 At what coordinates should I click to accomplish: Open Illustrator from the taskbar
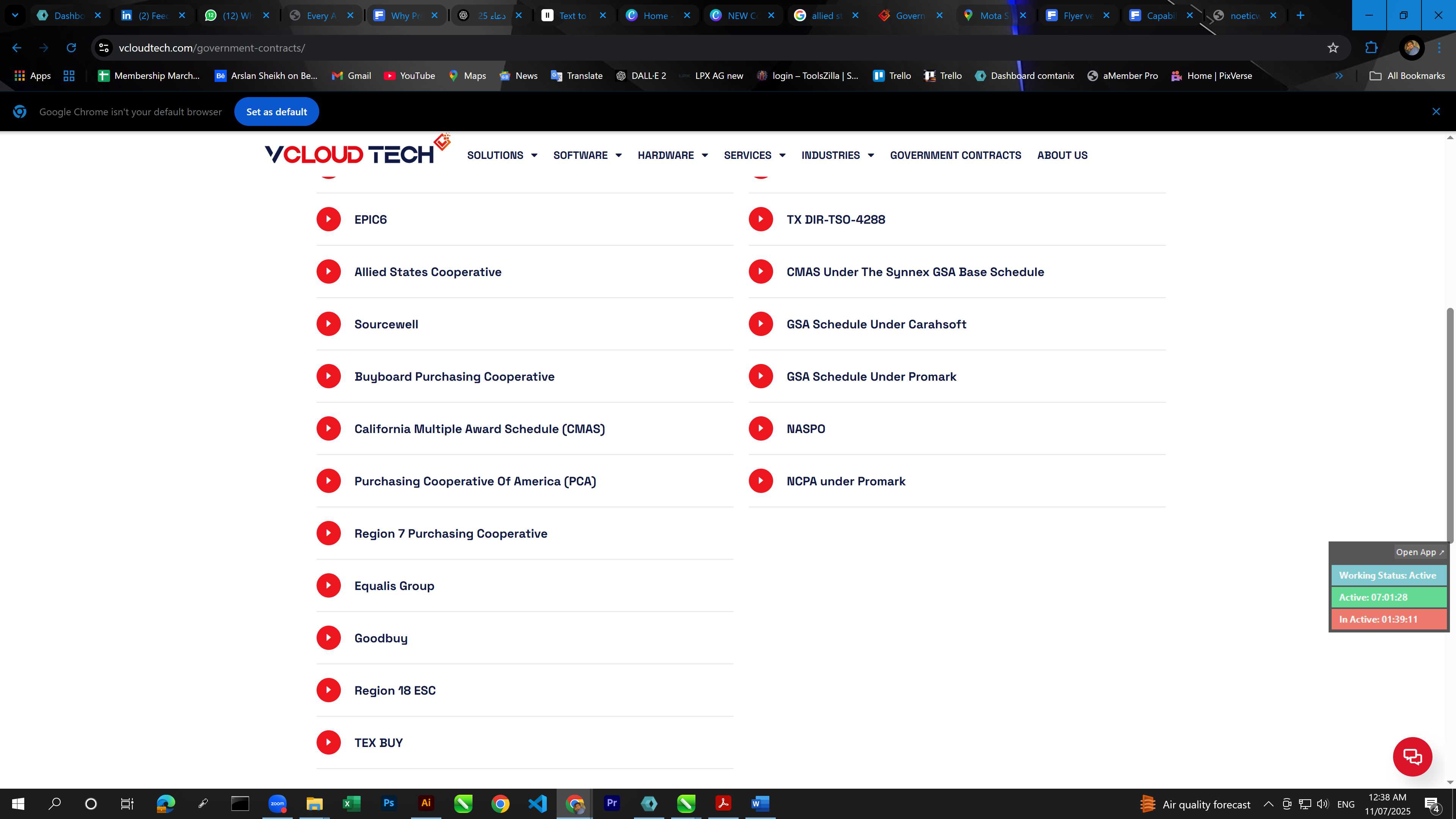(x=425, y=803)
